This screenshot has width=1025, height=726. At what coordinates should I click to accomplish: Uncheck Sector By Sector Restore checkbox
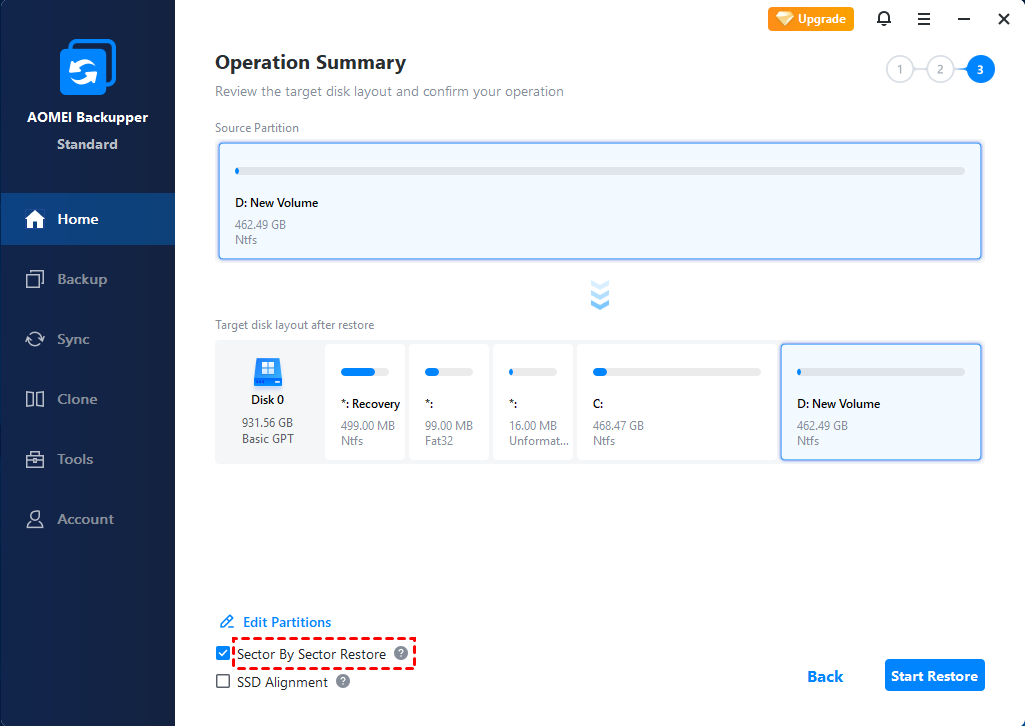pyautogui.click(x=223, y=653)
